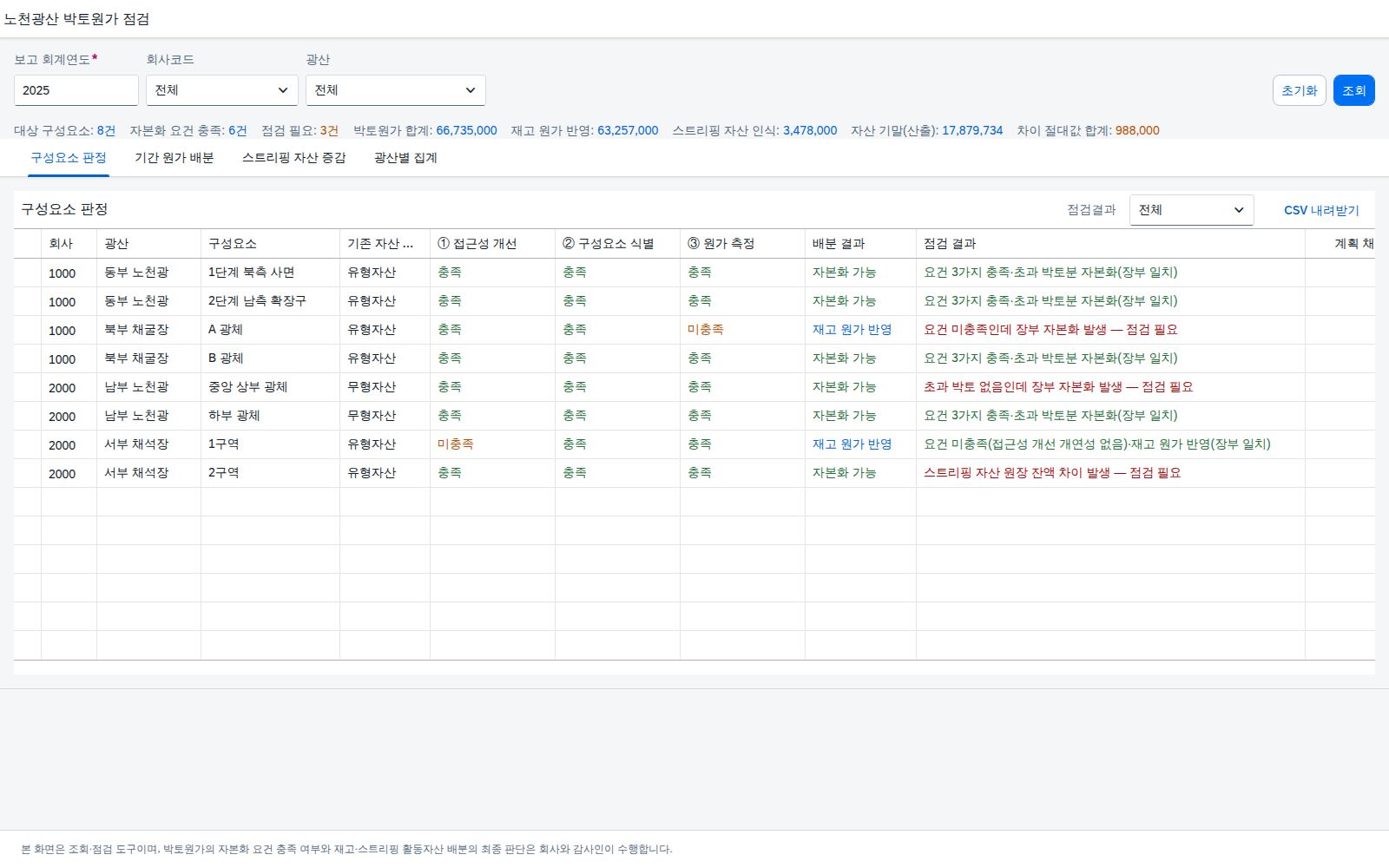Image resolution: width=1389 pixels, height=868 pixels.
Task: Click 동부 노천광 in the 1단계 북측 사면 row
Action: (x=136, y=273)
